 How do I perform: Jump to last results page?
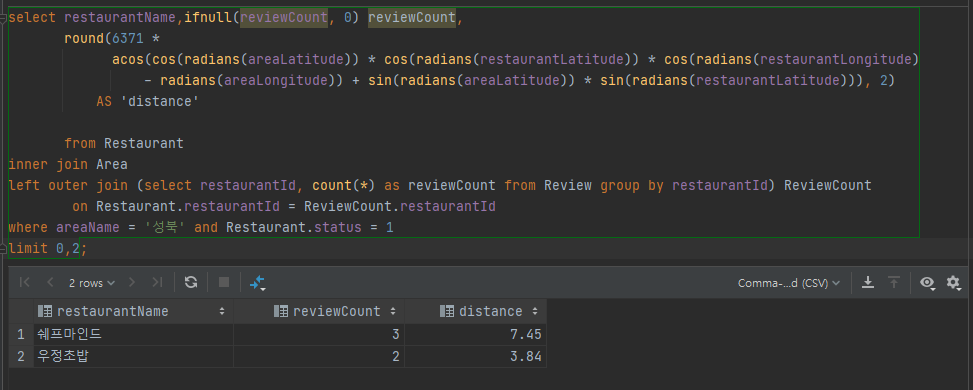point(157,283)
